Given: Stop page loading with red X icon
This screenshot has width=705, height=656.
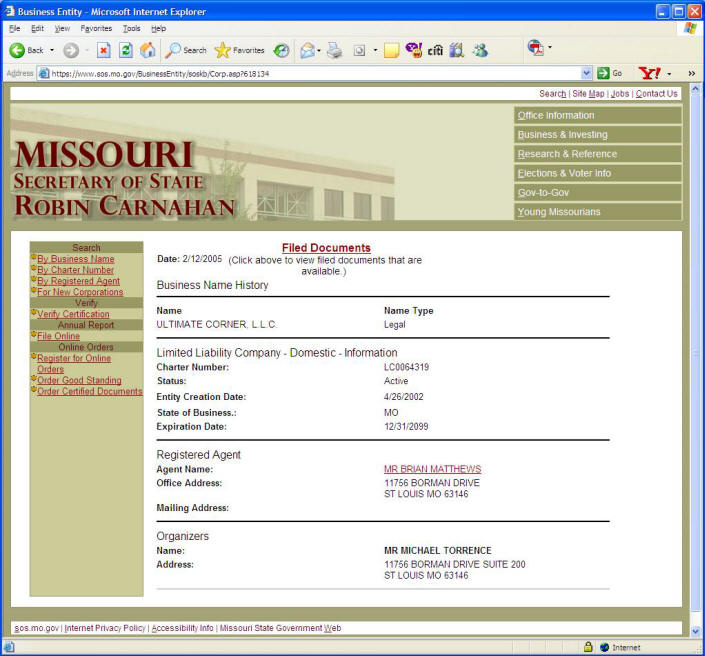Looking at the screenshot, I should [x=103, y=50].
